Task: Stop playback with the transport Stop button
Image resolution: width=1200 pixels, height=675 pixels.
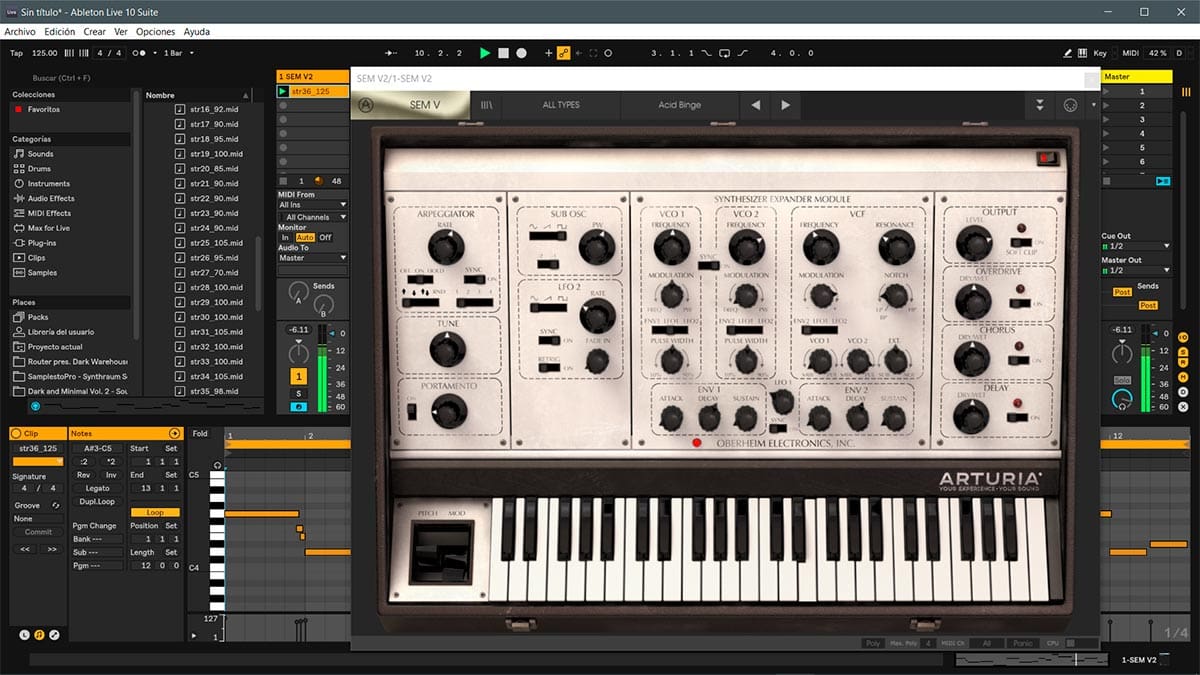Action: [x=503, y=52]
